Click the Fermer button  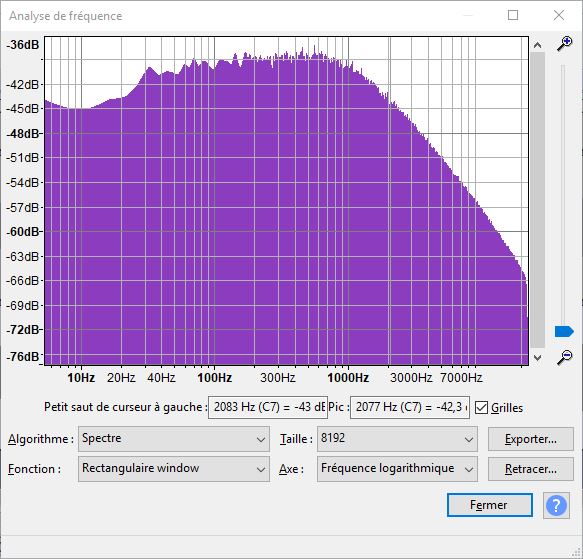489,505
